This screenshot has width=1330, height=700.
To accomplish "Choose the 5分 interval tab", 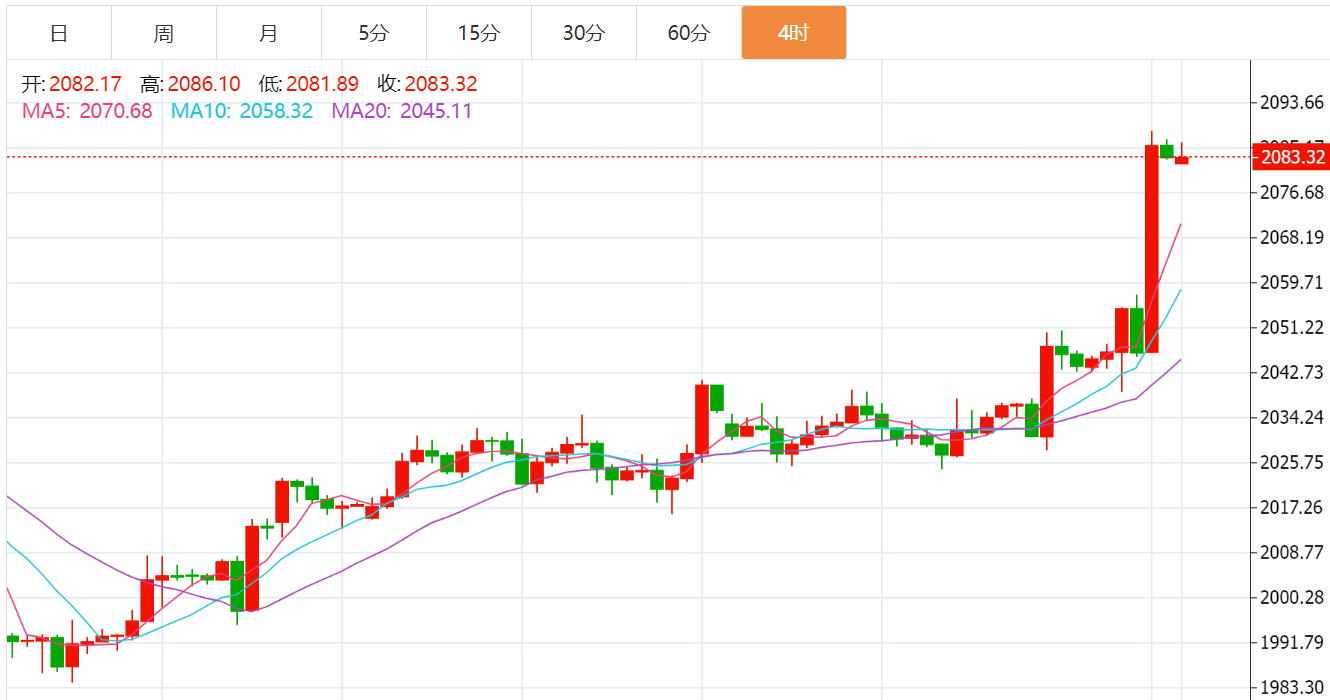I will [374, 33].
